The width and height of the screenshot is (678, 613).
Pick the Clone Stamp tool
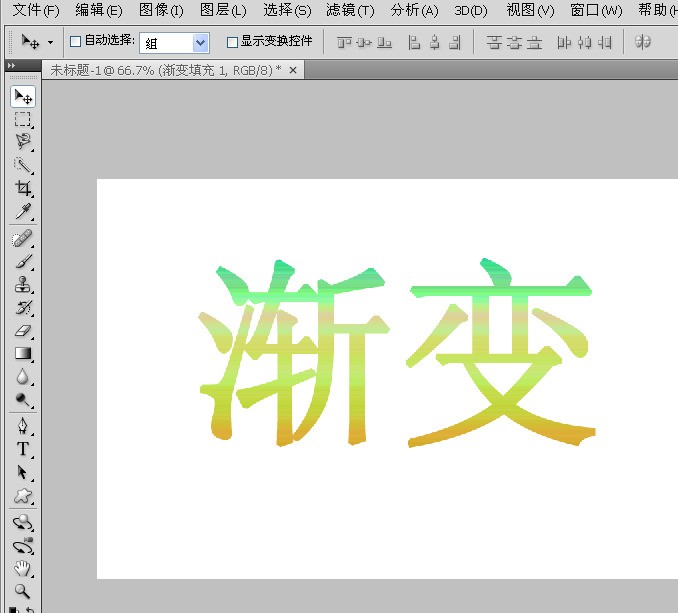(x=23, y=285)
